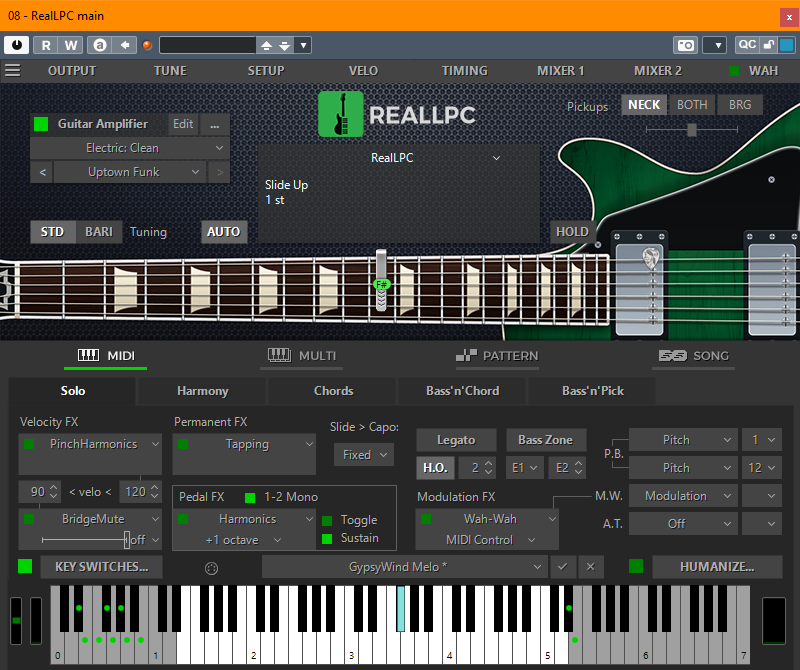Toggle Harmonics pedal FX on/off
The width and height of the screenshot is (800, 670).
(183, 519)
